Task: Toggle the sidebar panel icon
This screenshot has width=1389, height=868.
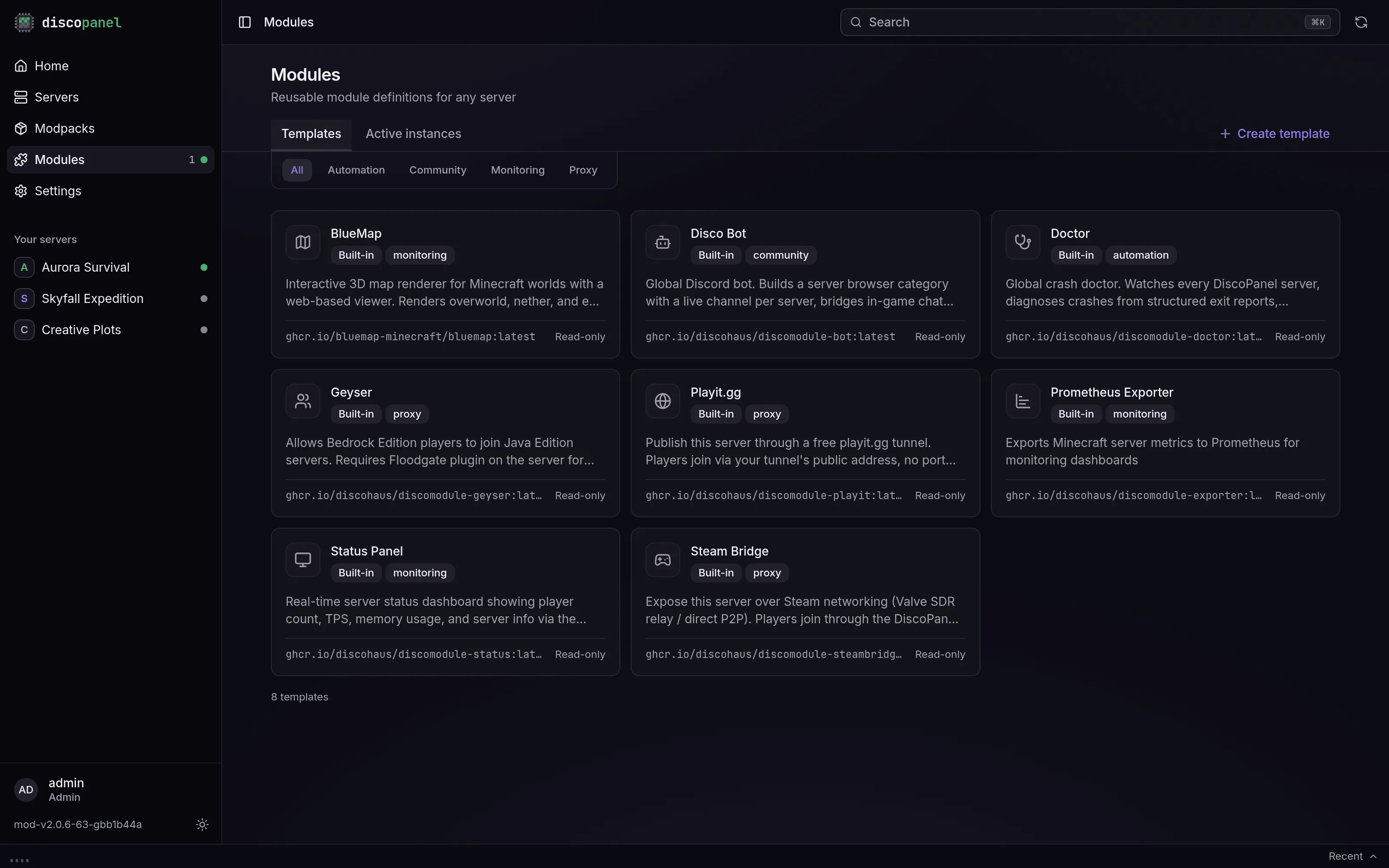Action: [x=244, y=22]
